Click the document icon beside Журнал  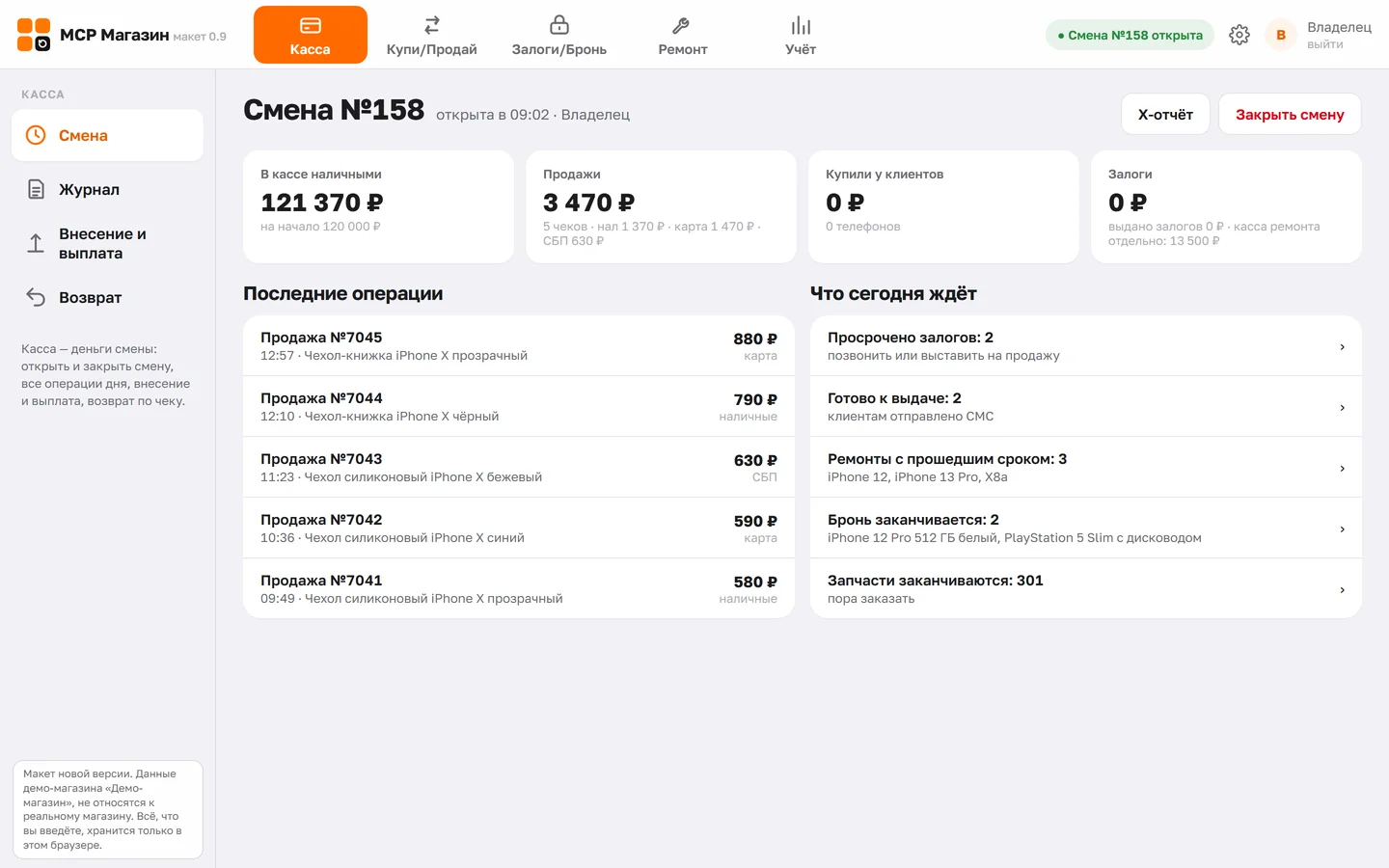pos(36,189)
